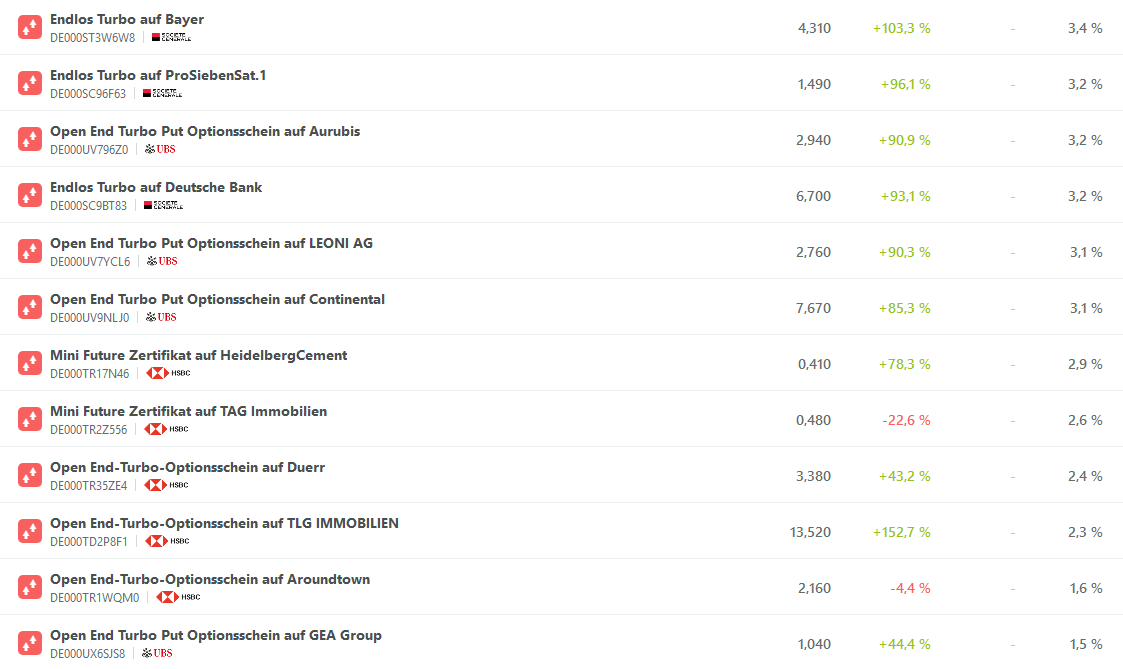Screen dimensions: 1123x669
Task: Click the UBS logo under the Aurubis certificate
Action: coord(160,149)
